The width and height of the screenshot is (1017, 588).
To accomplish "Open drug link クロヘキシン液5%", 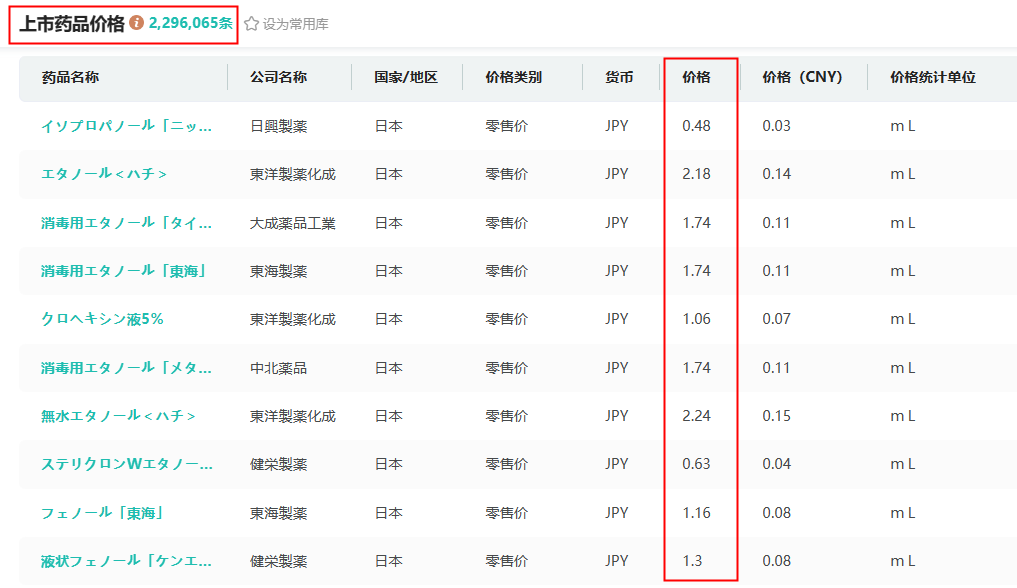I will pos(102,319).
